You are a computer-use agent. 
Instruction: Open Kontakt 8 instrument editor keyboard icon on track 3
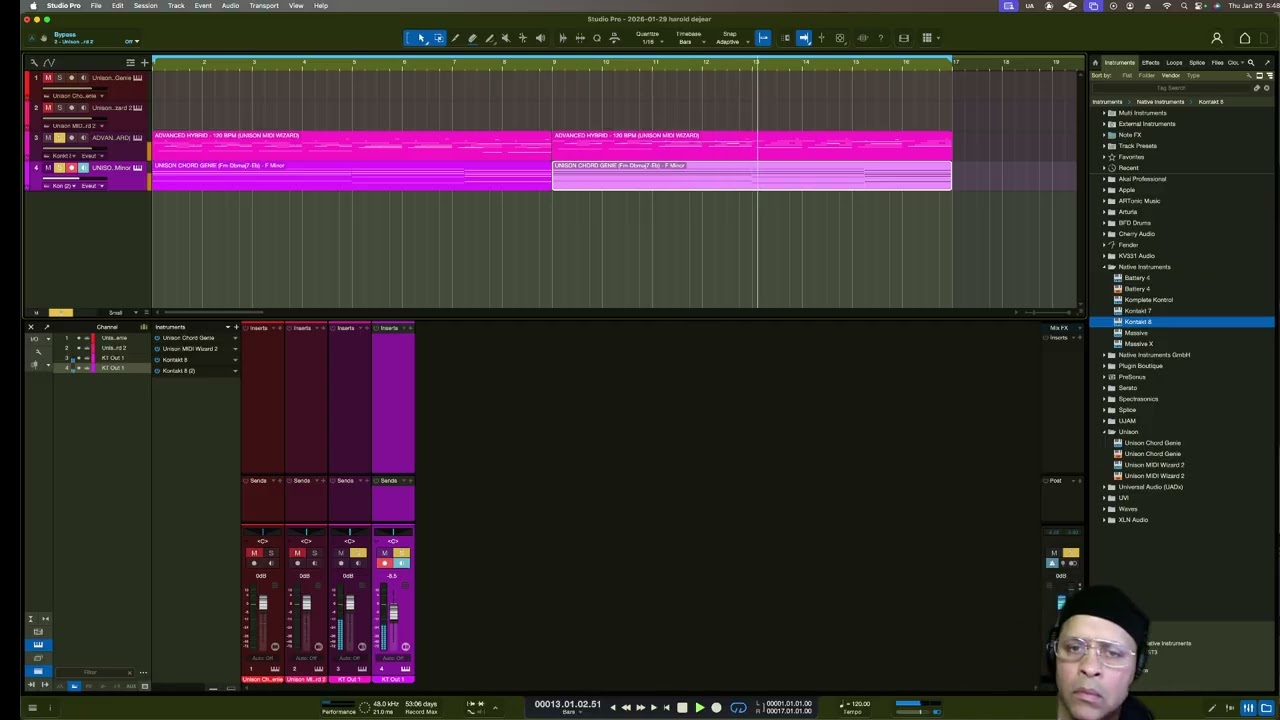[137, 137]
